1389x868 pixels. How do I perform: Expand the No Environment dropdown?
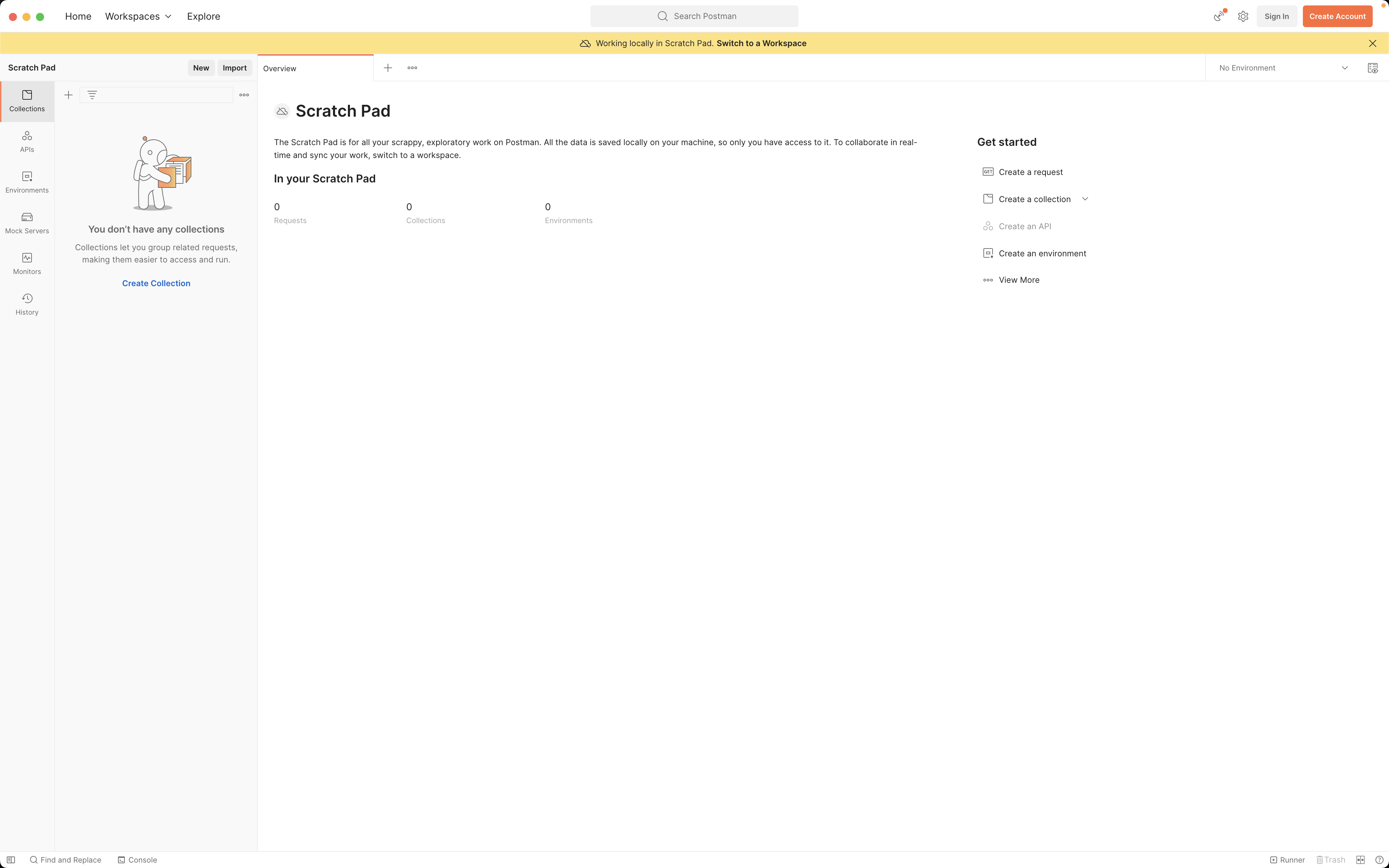click(x=1345, y=67)
